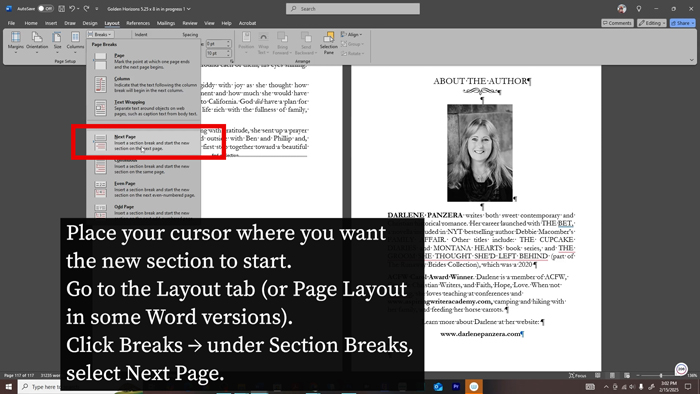
Task: Click Focus mode in status bar
Action: click(577, 376)
